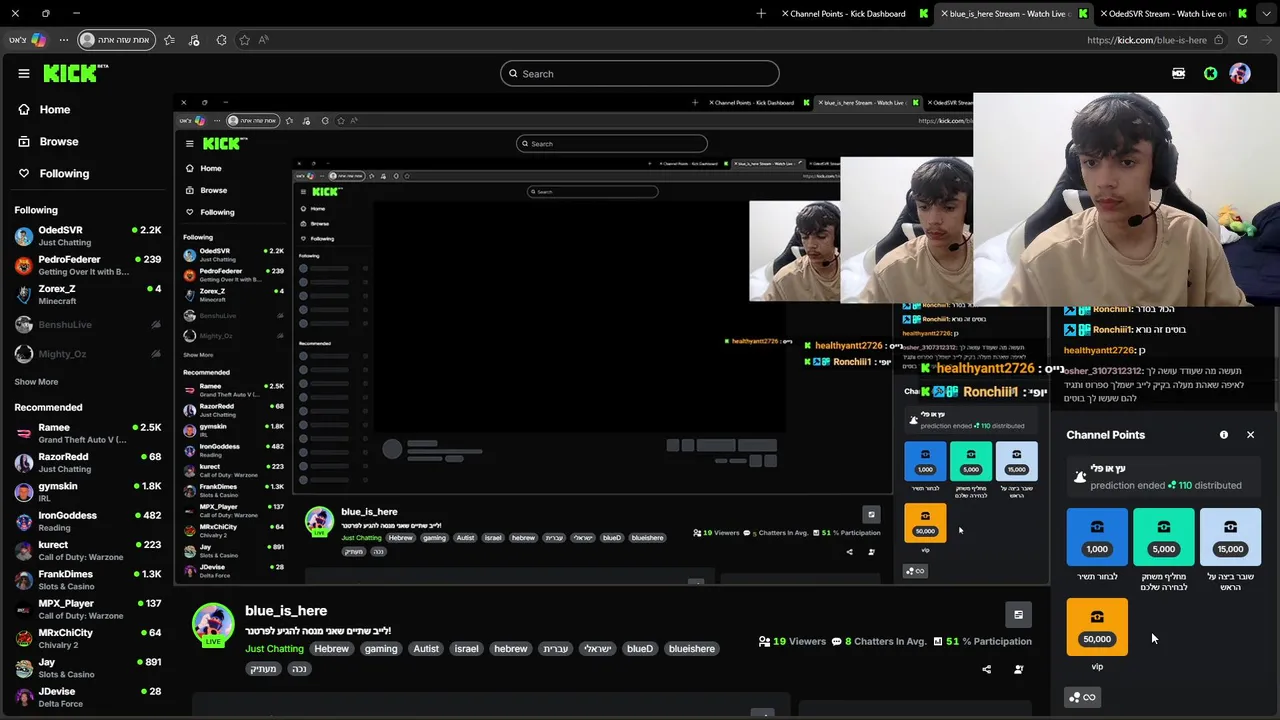Click the browser extensions puzzle icon

(221, 40)
